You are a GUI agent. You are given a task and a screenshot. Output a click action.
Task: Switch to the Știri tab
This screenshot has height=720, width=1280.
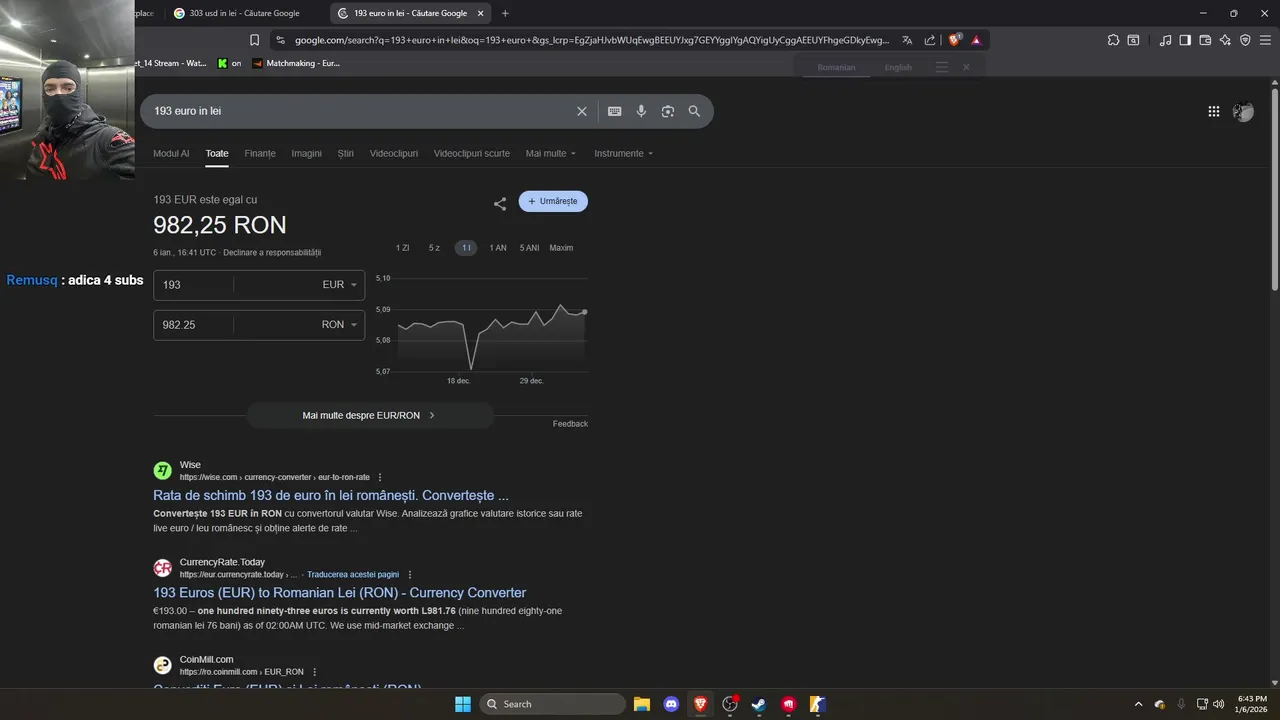[346, 153]
